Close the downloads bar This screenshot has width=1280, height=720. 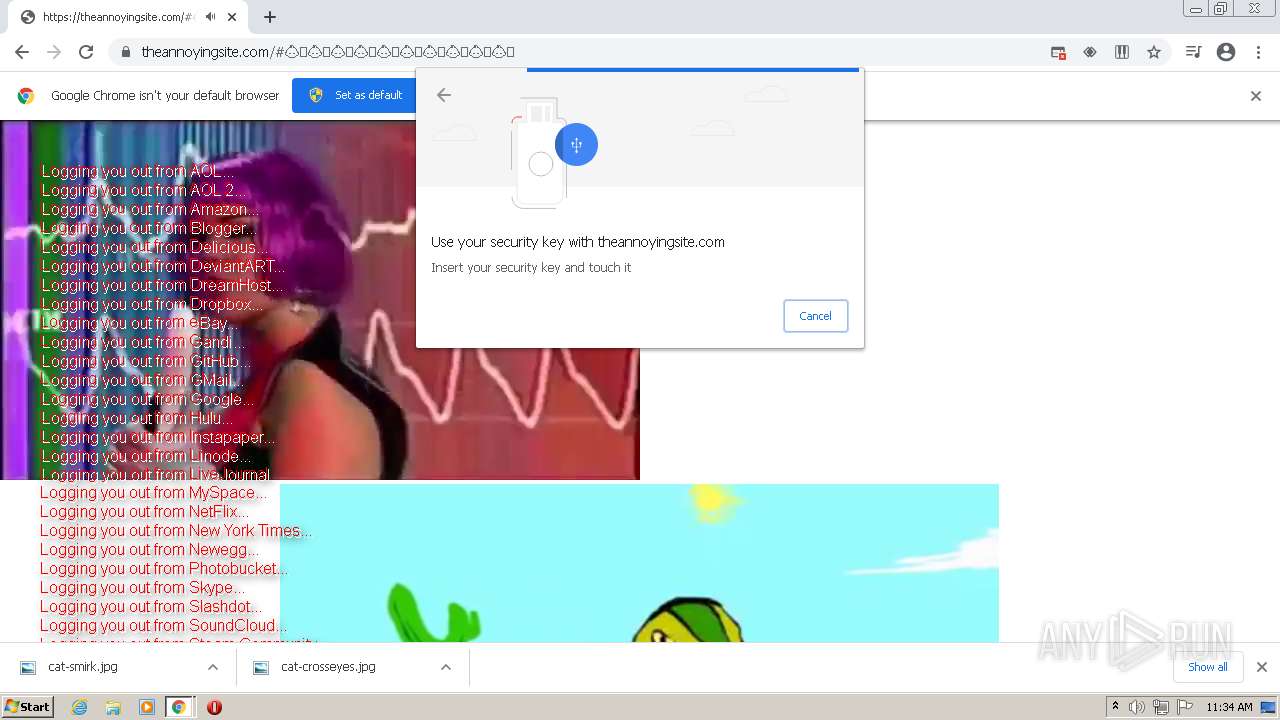tap(1262, 667)
